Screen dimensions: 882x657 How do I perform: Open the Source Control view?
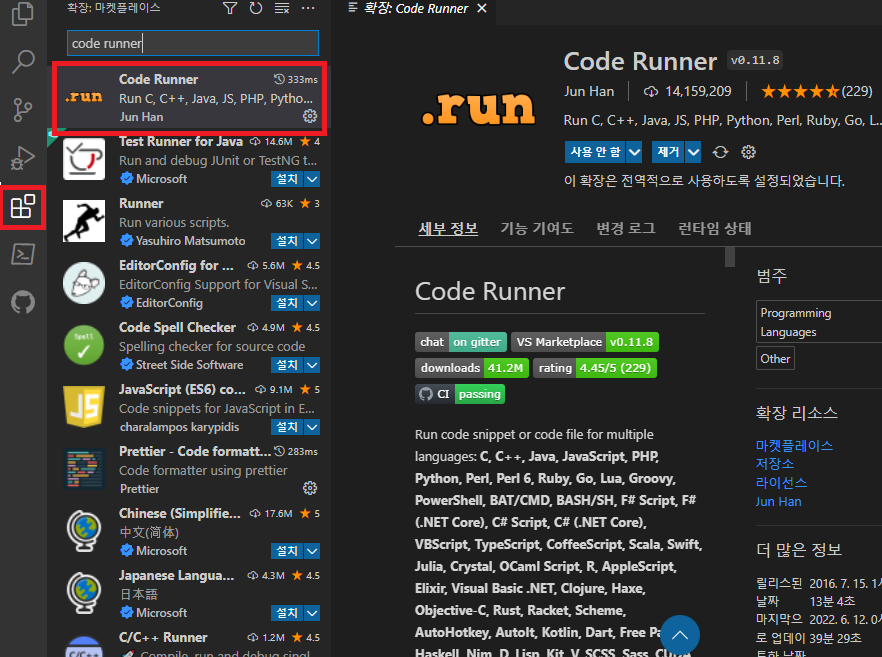(x=22, y=109)
